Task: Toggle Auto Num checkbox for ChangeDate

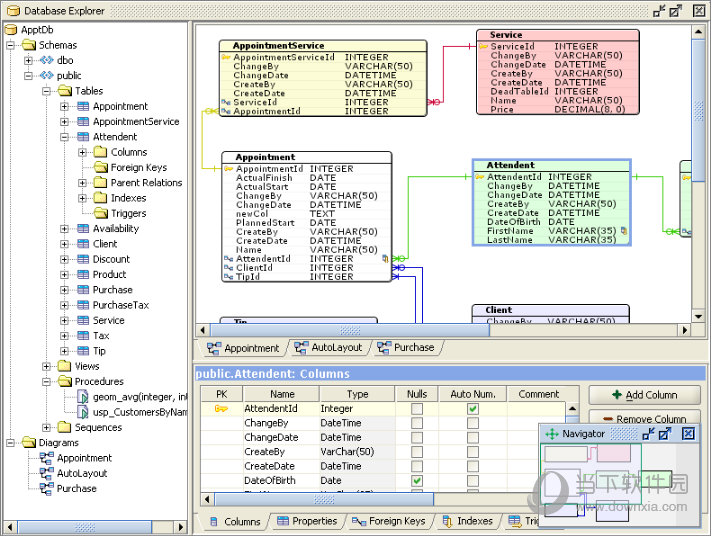Action: click(473, 438)
